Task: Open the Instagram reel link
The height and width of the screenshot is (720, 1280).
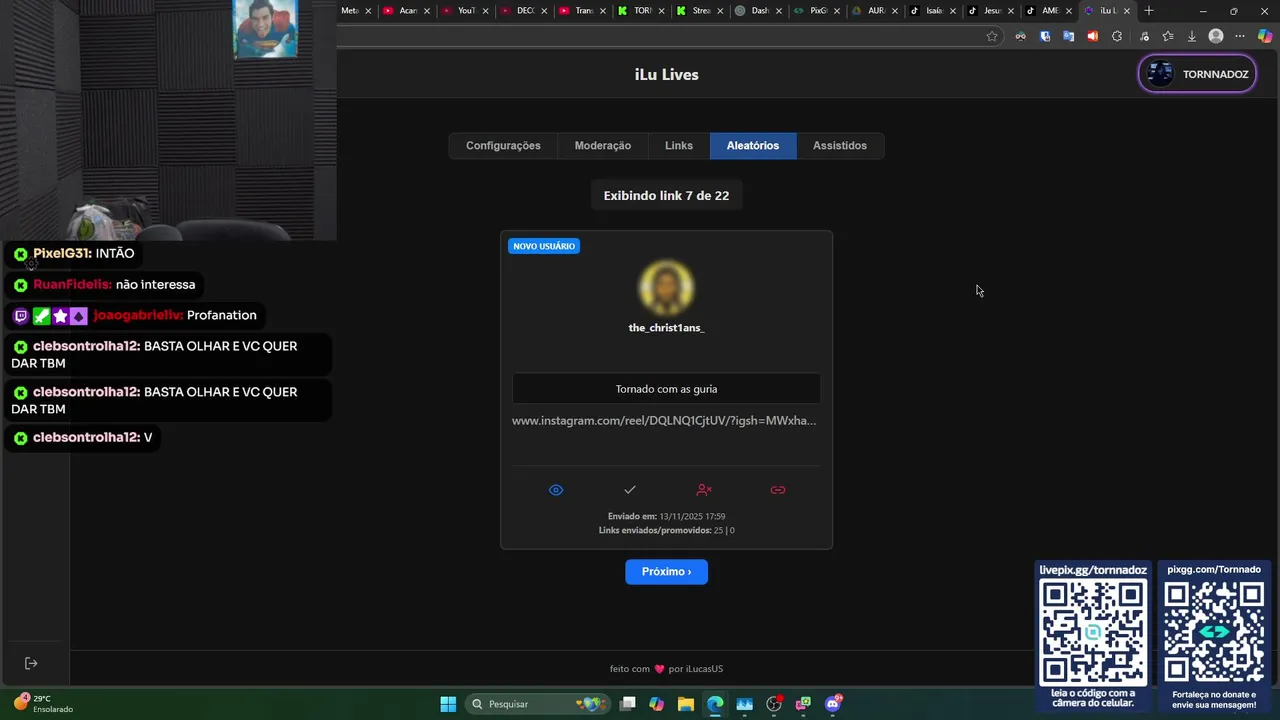Action: [x=664, y=421]
